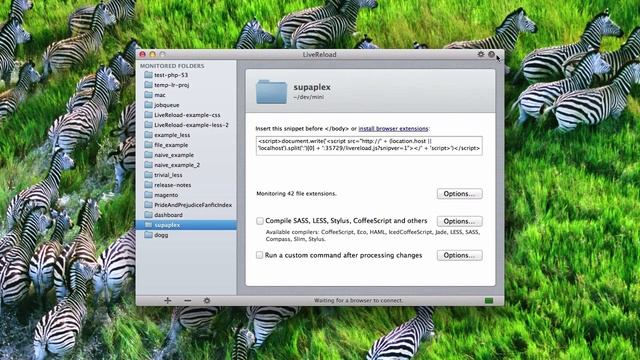The height and width of the screenshot is (360, 640).
Task: Click inside the script snippet text field
Action: coord(369,145)
